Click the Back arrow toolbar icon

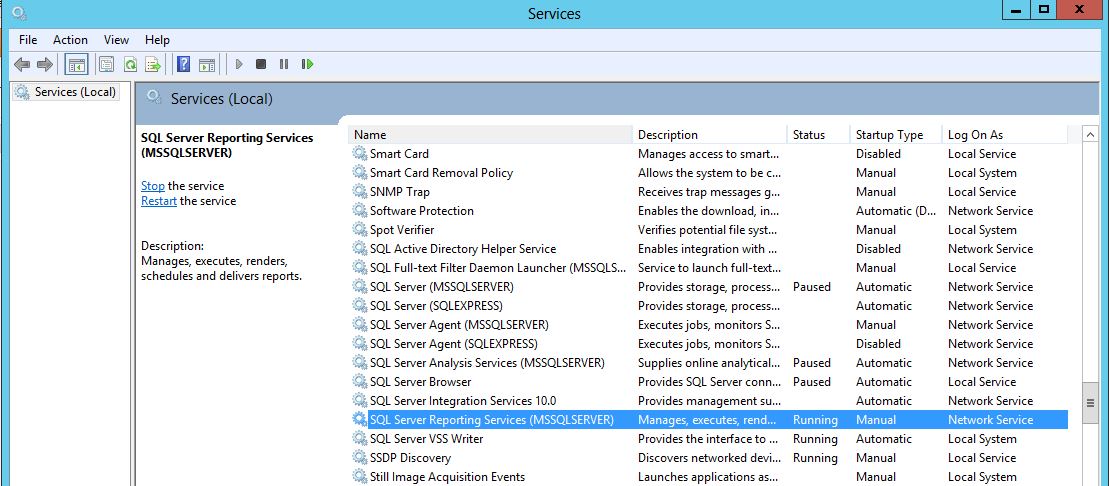[22, 65]
